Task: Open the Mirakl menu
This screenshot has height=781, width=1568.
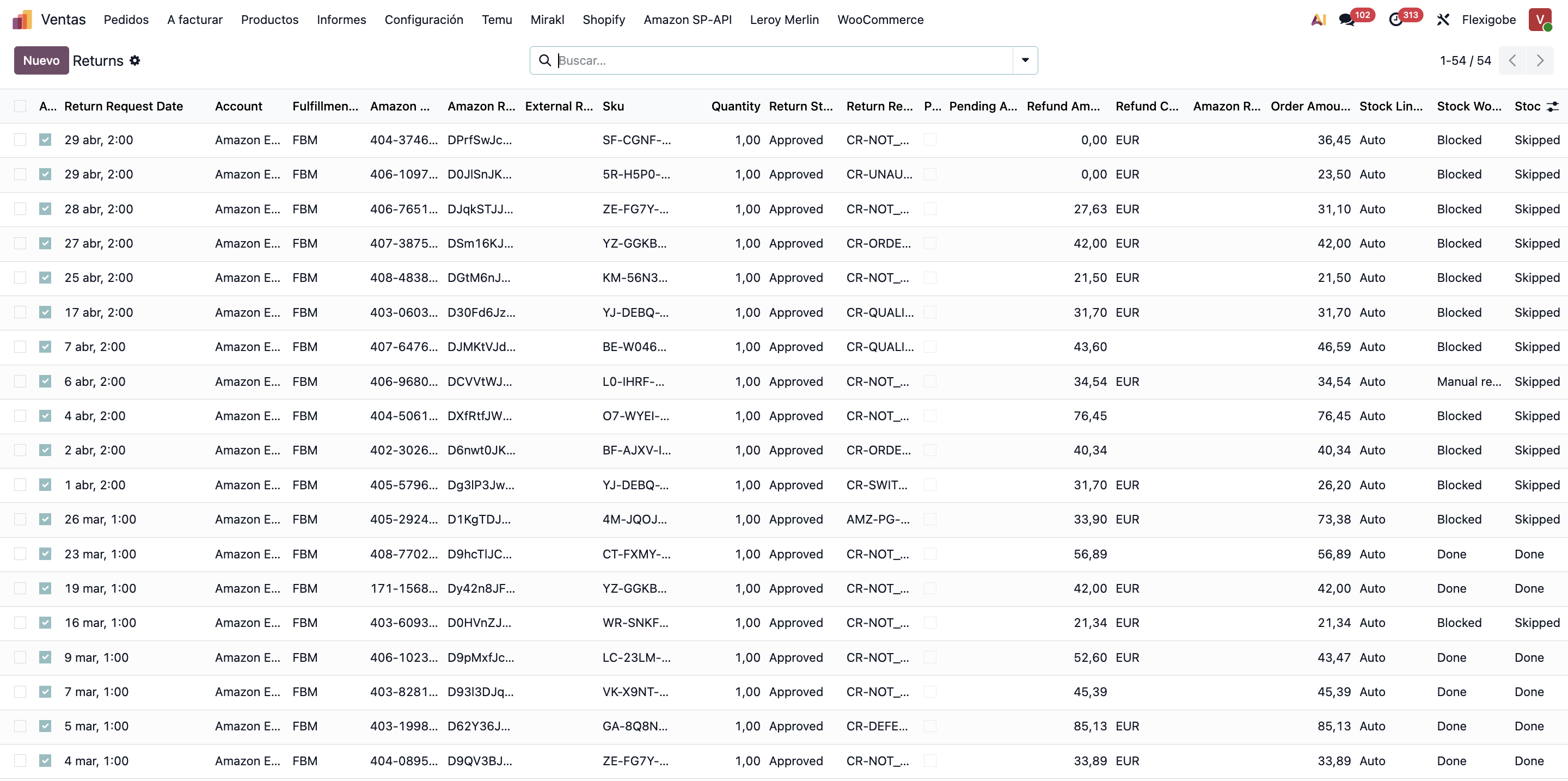Action: 547,20
